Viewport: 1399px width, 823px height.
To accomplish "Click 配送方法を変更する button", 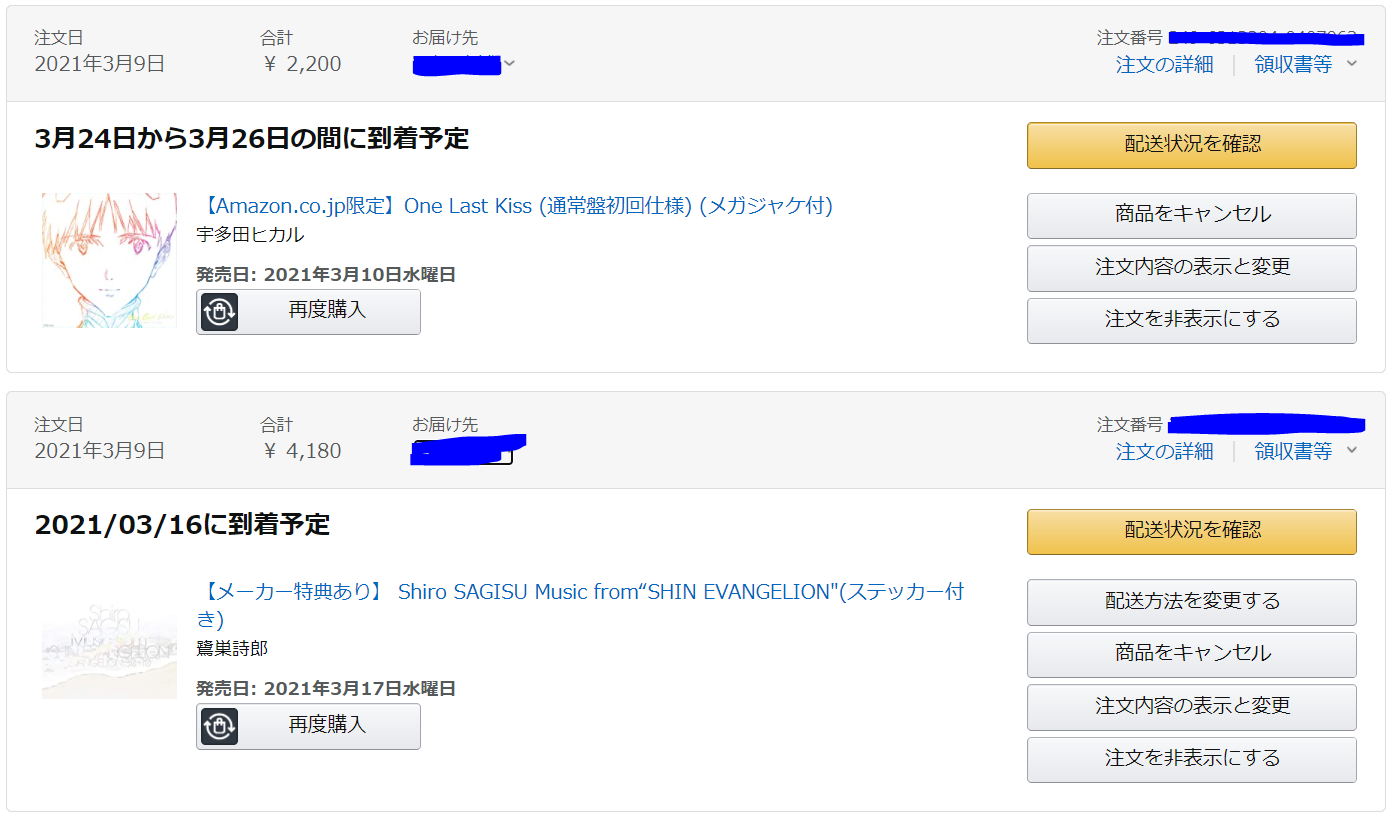I will click(x=1191, y=602).
